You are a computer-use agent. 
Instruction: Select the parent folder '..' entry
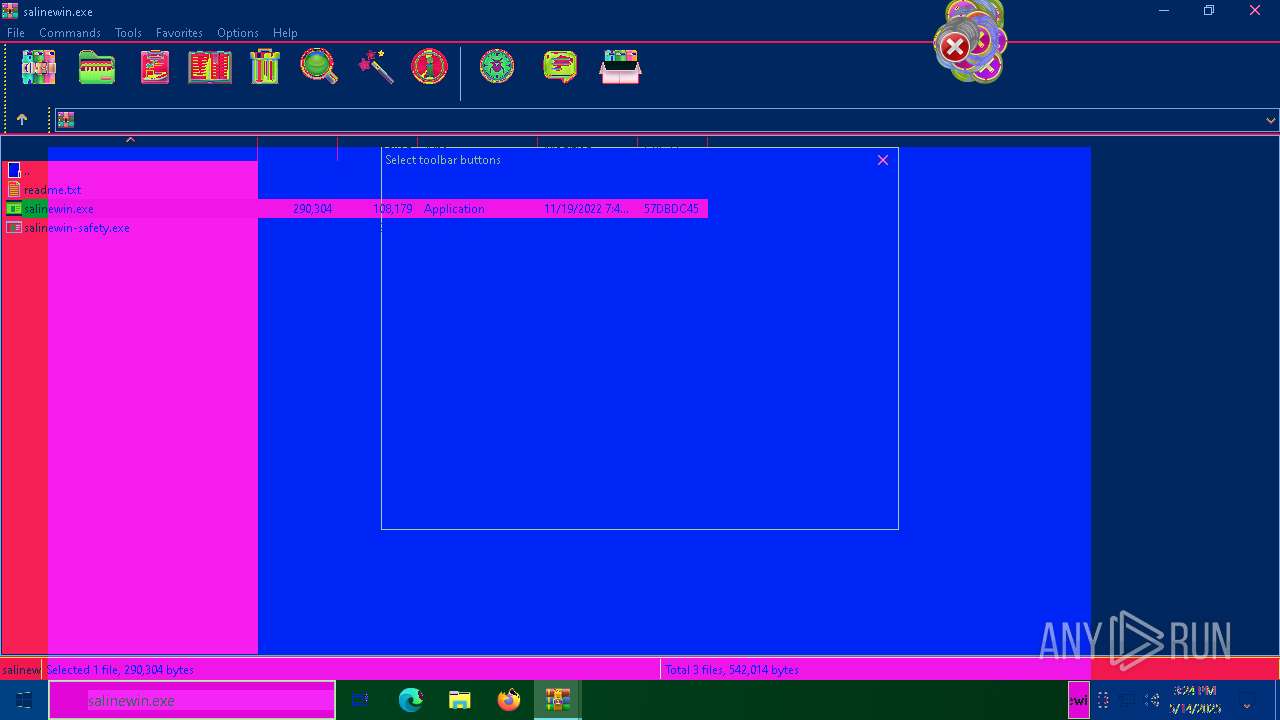click(18, 171)
